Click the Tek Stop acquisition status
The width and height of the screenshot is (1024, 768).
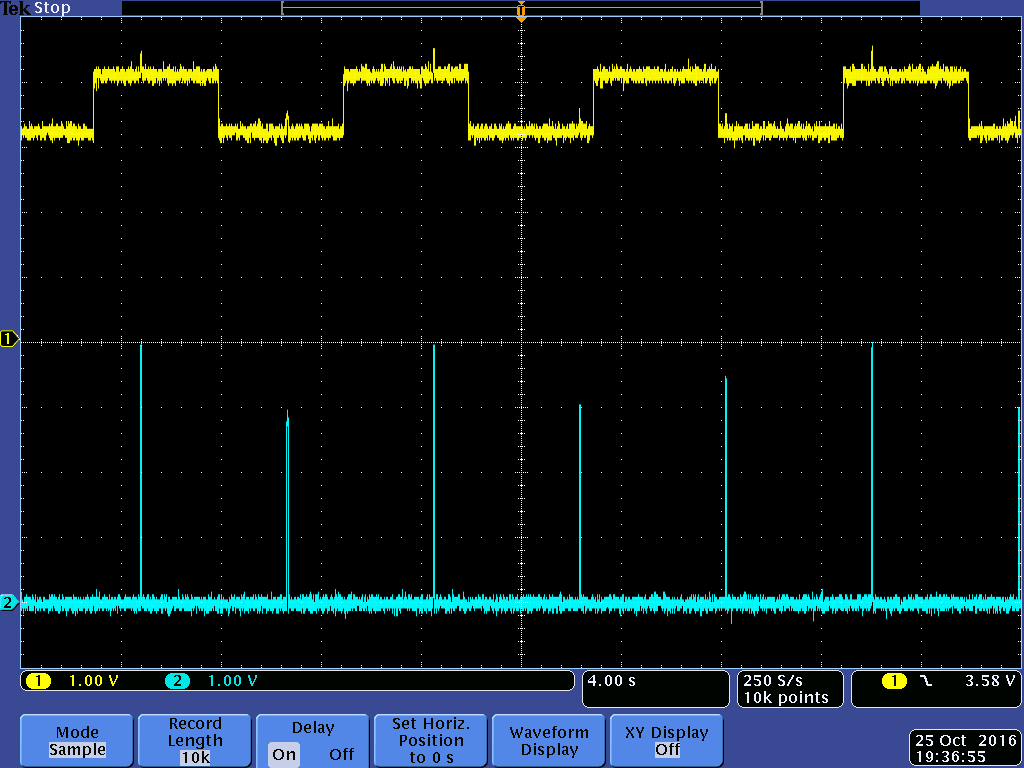36,8
